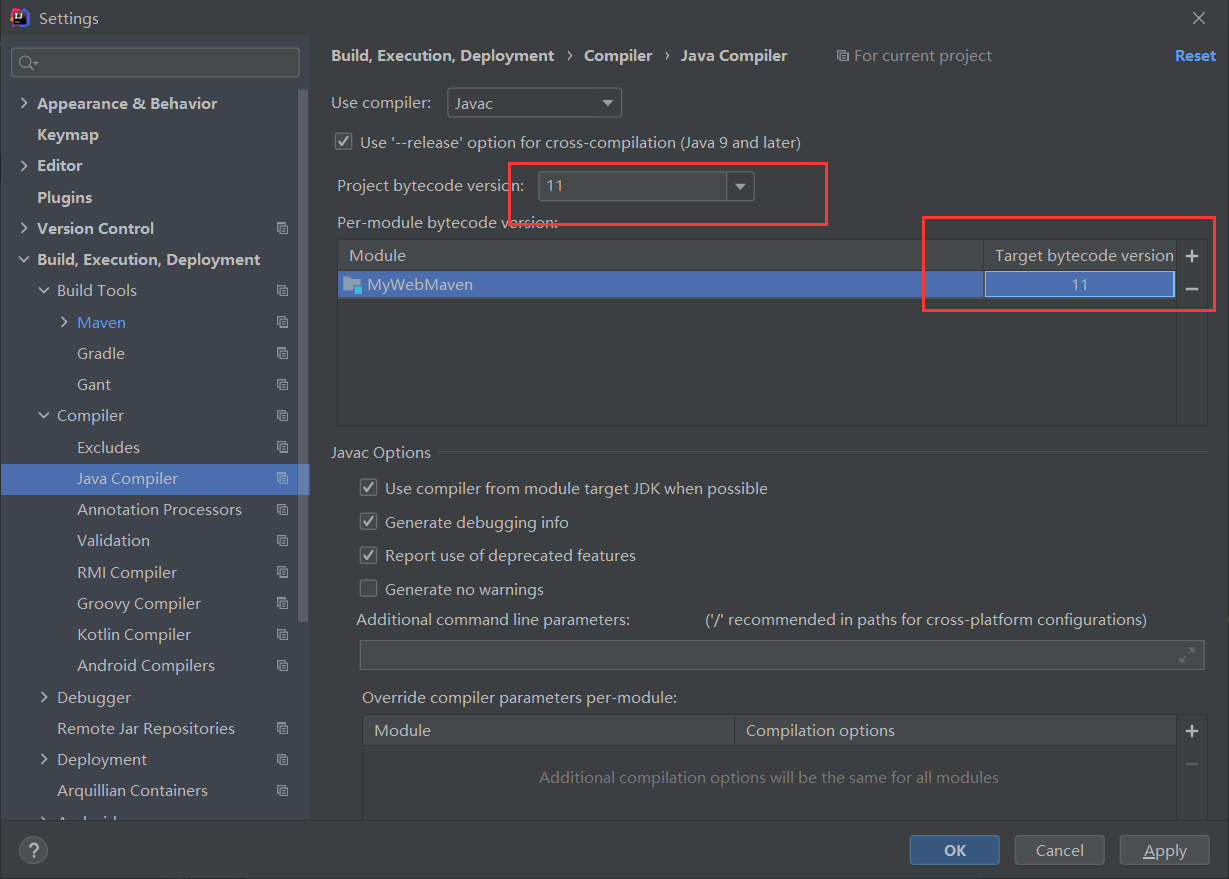The image size is (1229, 879).
Task: Open Remote Jar Repositories settings
Action: click(146, 728)
